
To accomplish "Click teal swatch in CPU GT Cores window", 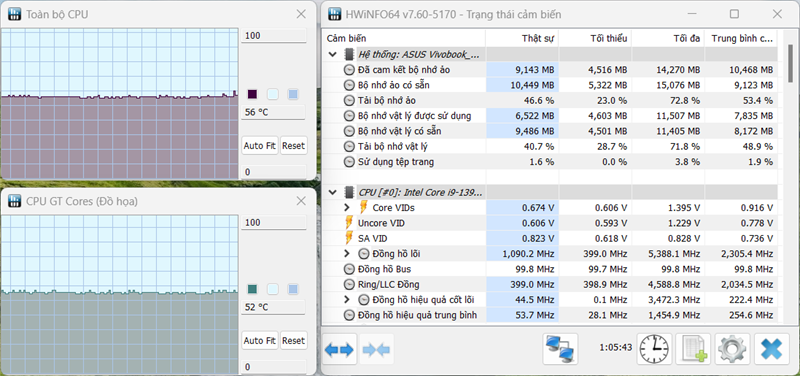I will click(x=252, y=289).
